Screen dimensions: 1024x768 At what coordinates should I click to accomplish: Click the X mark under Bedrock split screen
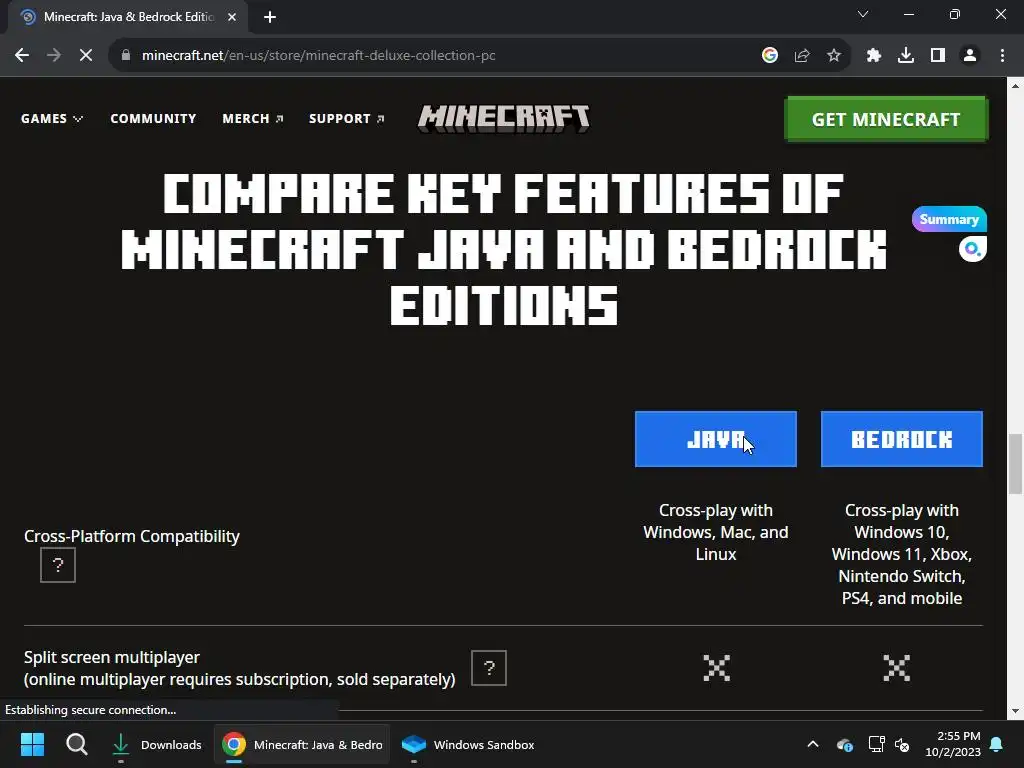(897, 668)
